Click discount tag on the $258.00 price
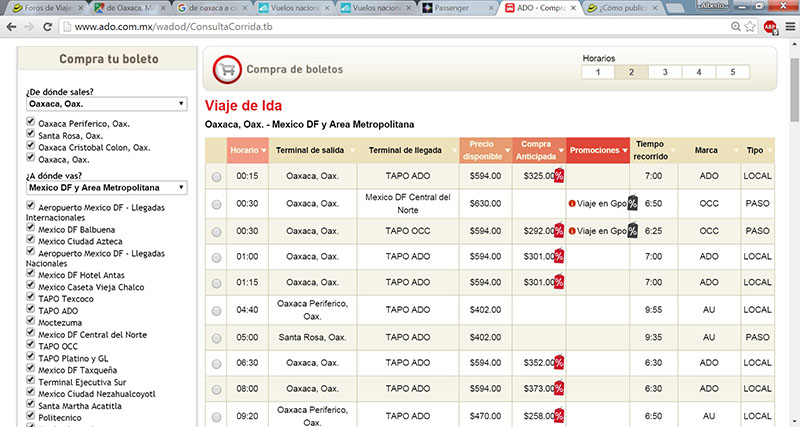The image size is (800, 427). [559, 415]
